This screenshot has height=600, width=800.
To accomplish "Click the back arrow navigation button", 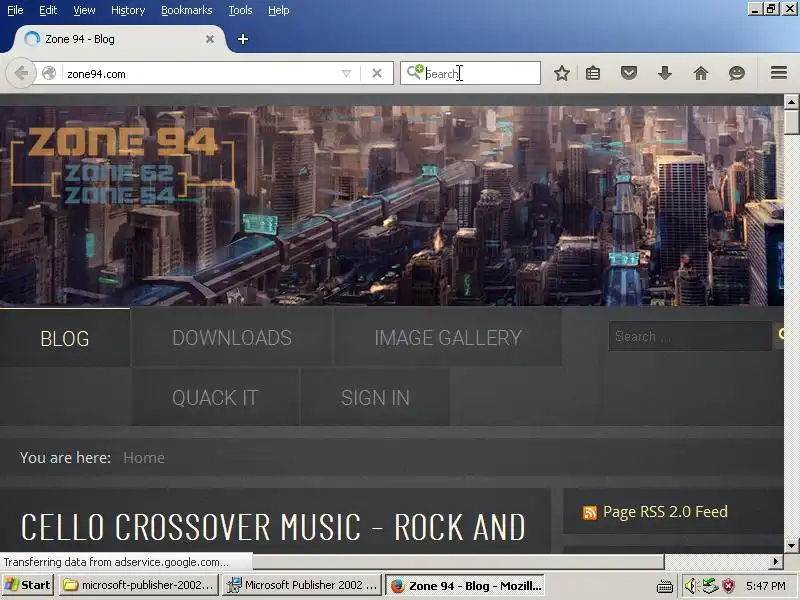I will pos(20,73).
